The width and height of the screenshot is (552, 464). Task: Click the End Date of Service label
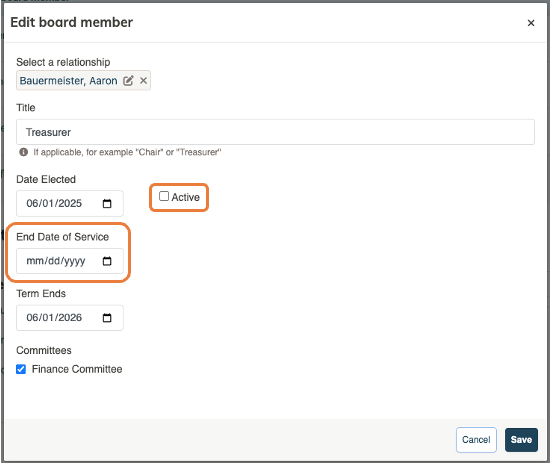coord(63,237)
